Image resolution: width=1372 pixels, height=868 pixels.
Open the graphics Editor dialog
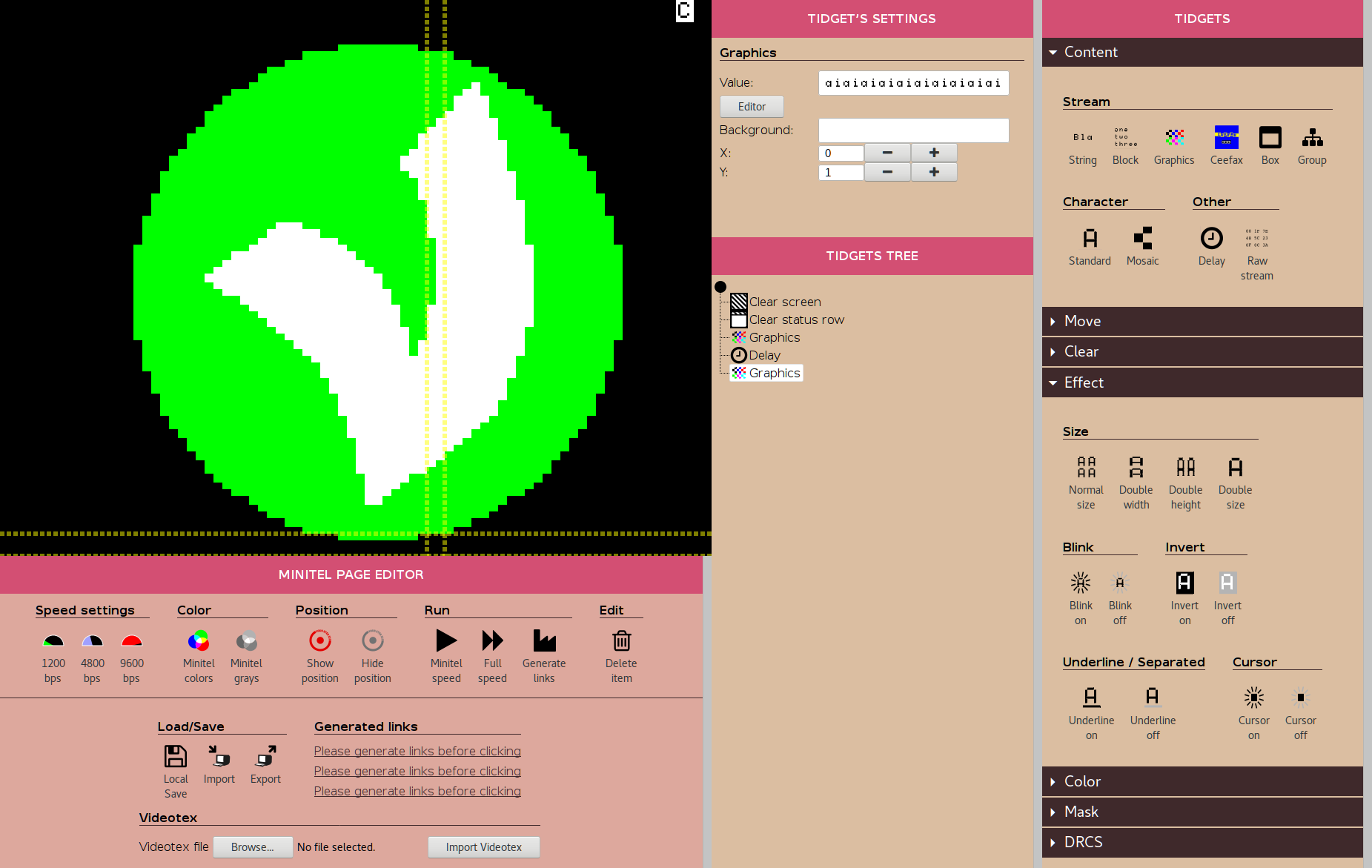(x=751, y=106)
